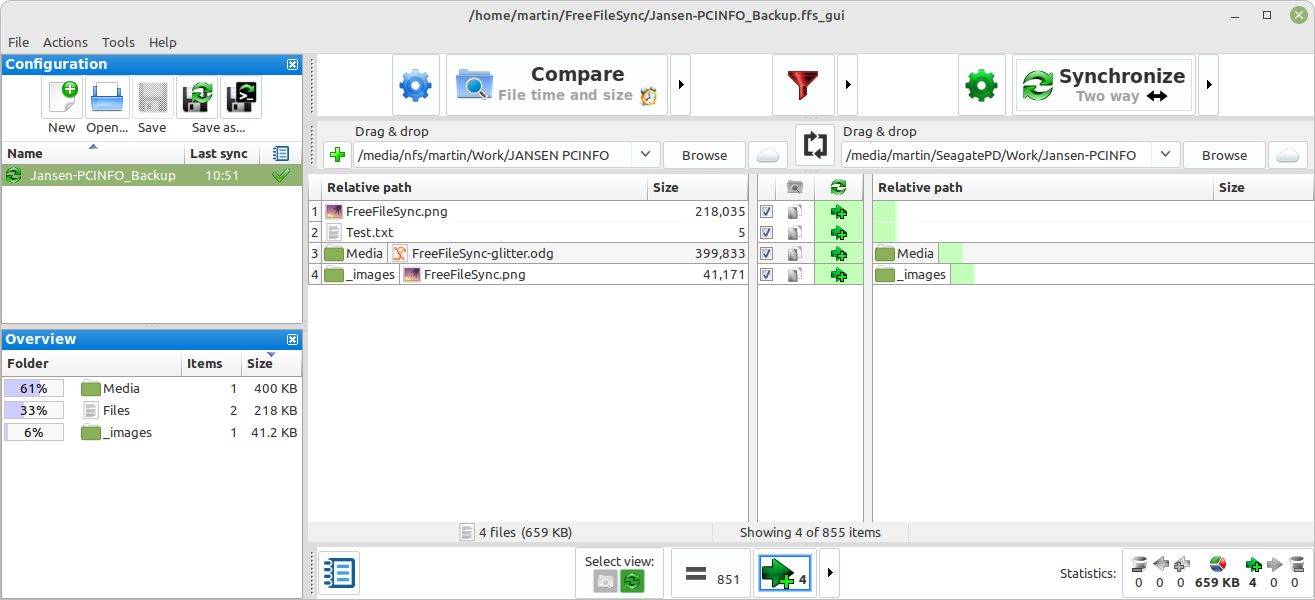Open the File menu
Viewport: 1315px width, 600px height.
[x=19, y=42]
